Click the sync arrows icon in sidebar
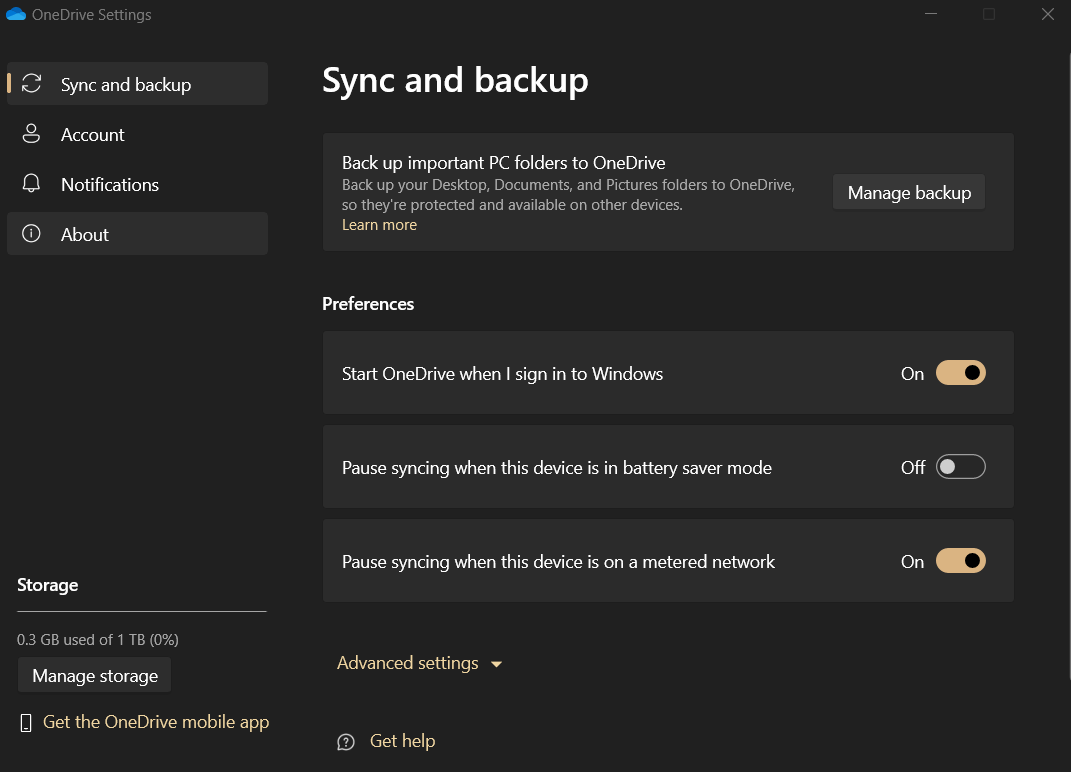 pyautogui.click(x=31, y=83)
